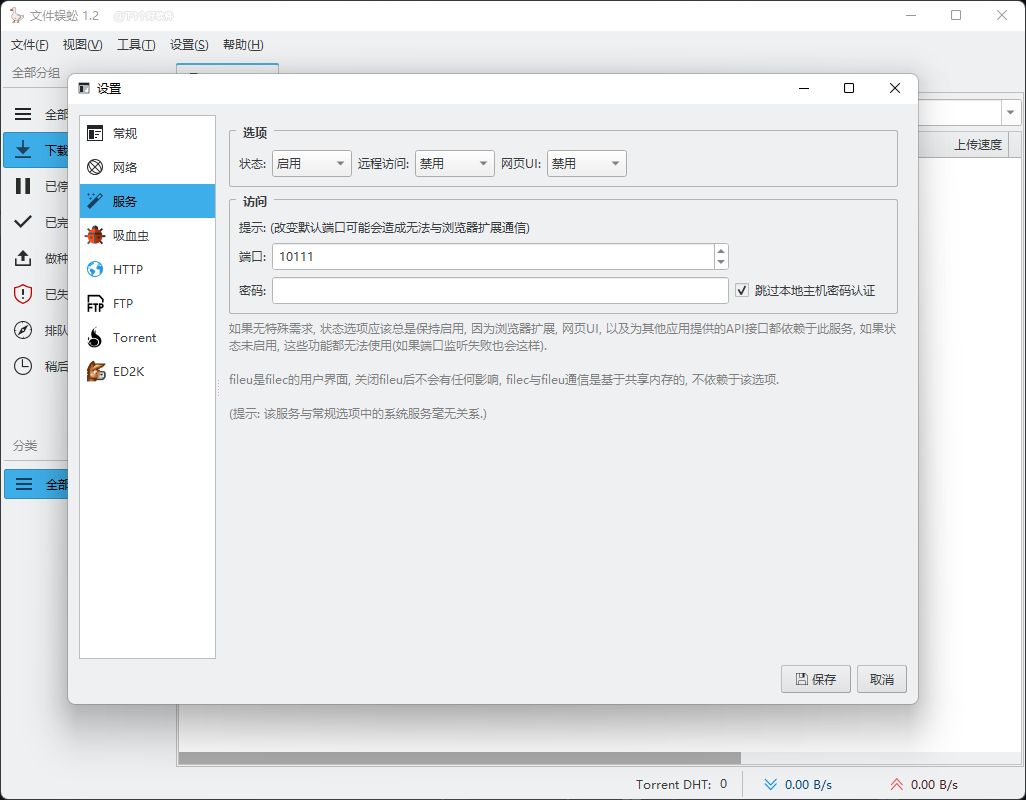Open the 状态 dropdown set to 启用

pos(311,164)
